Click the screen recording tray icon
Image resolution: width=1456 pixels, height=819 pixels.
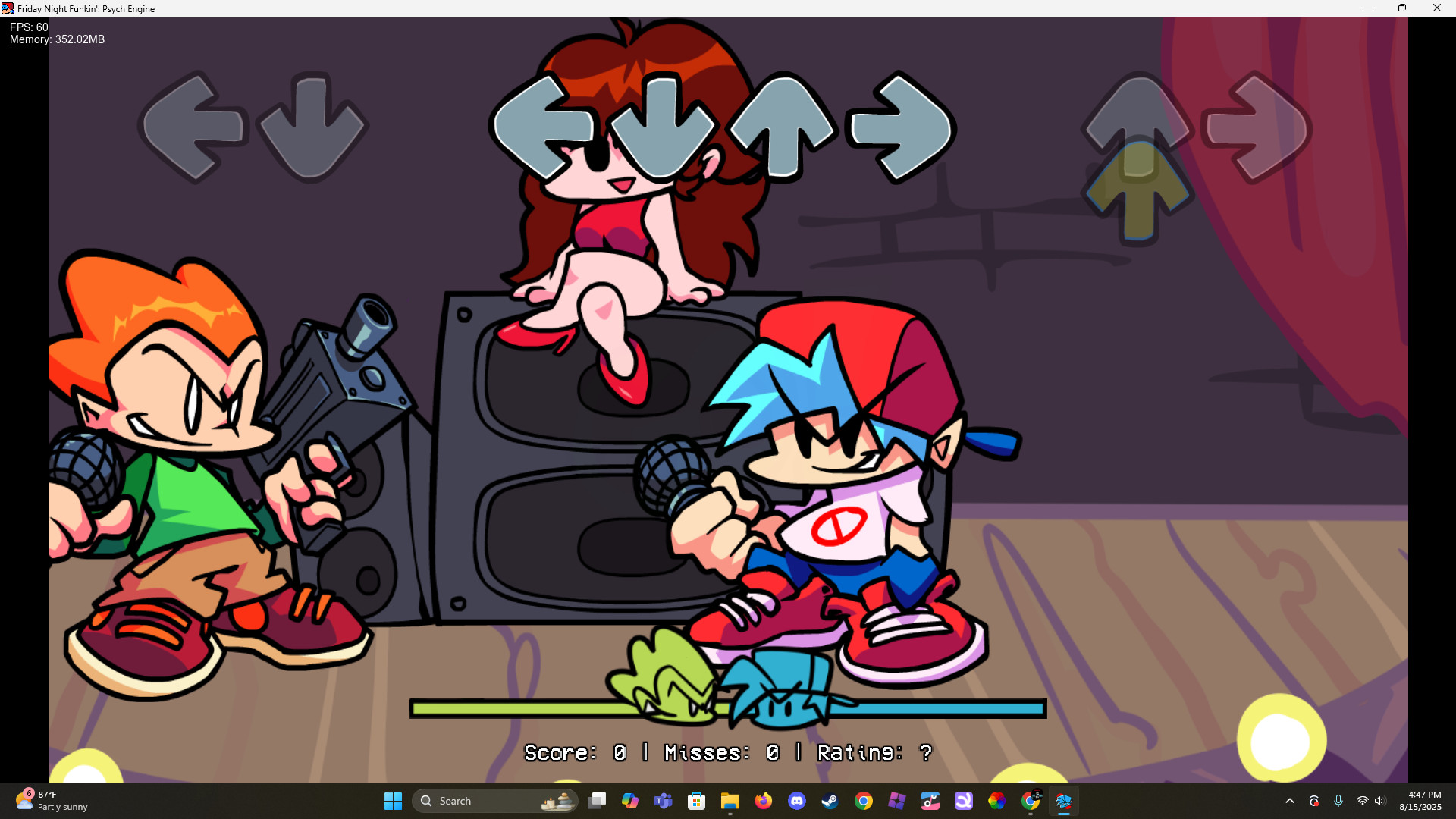[1314, 801]
